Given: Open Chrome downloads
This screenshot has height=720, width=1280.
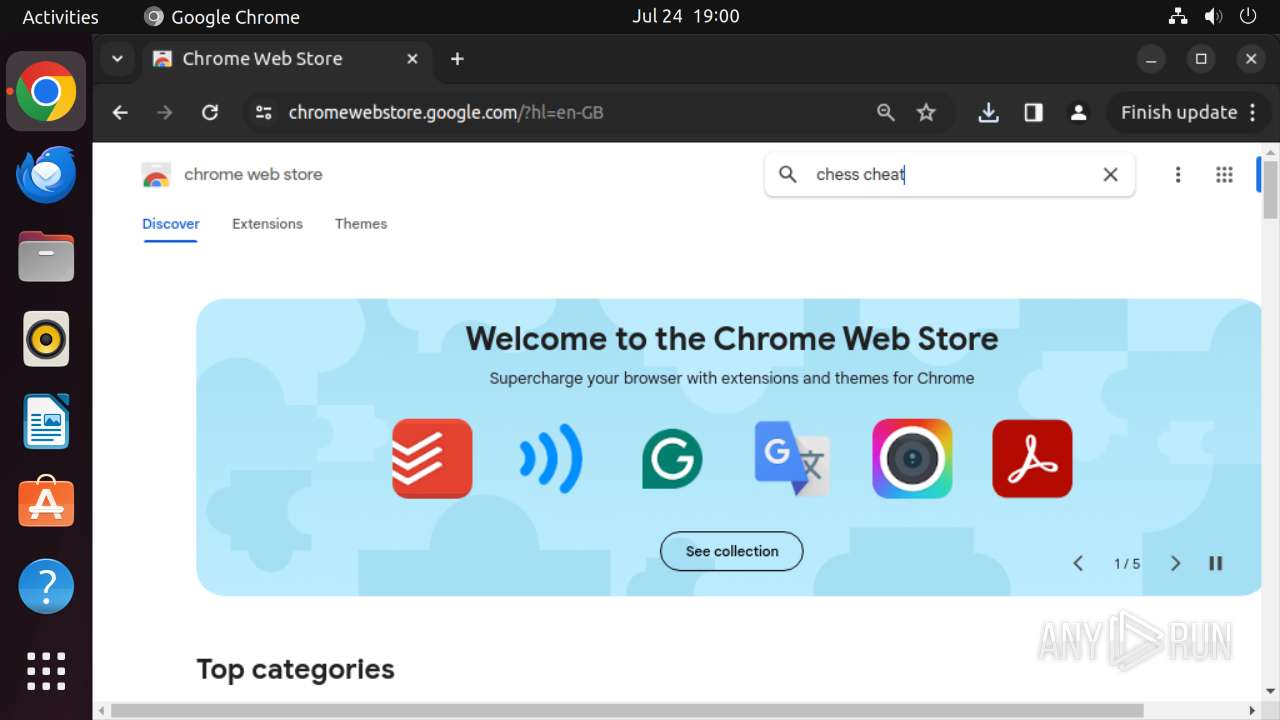Looking at the screenshot, I should [x=988, y=113].
